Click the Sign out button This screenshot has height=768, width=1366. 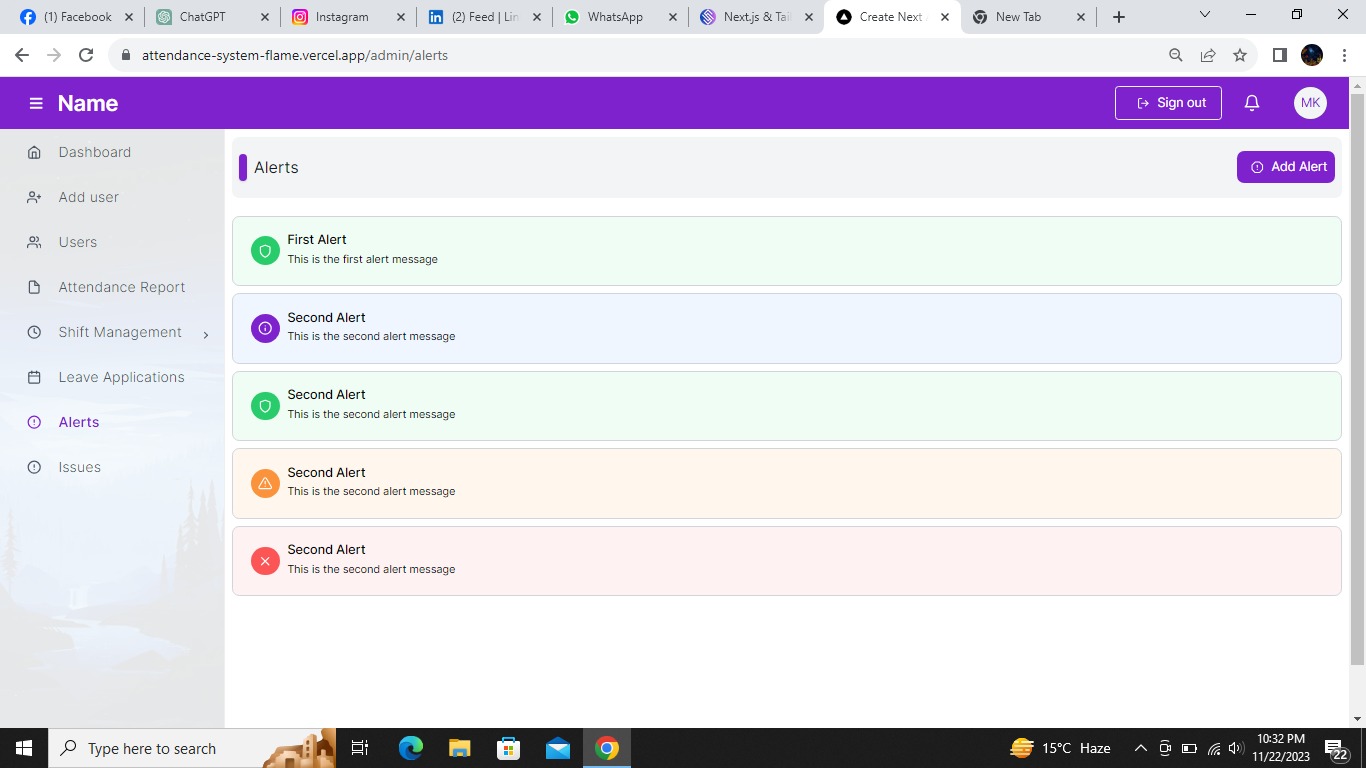(x=1168, y=103)
